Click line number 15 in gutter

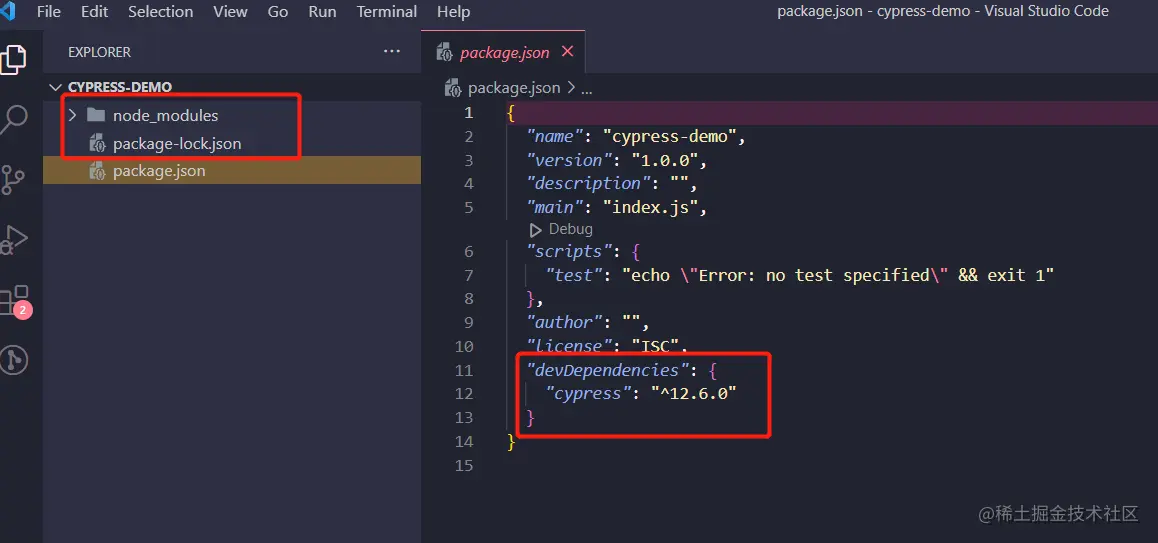[x=465, y=465]
